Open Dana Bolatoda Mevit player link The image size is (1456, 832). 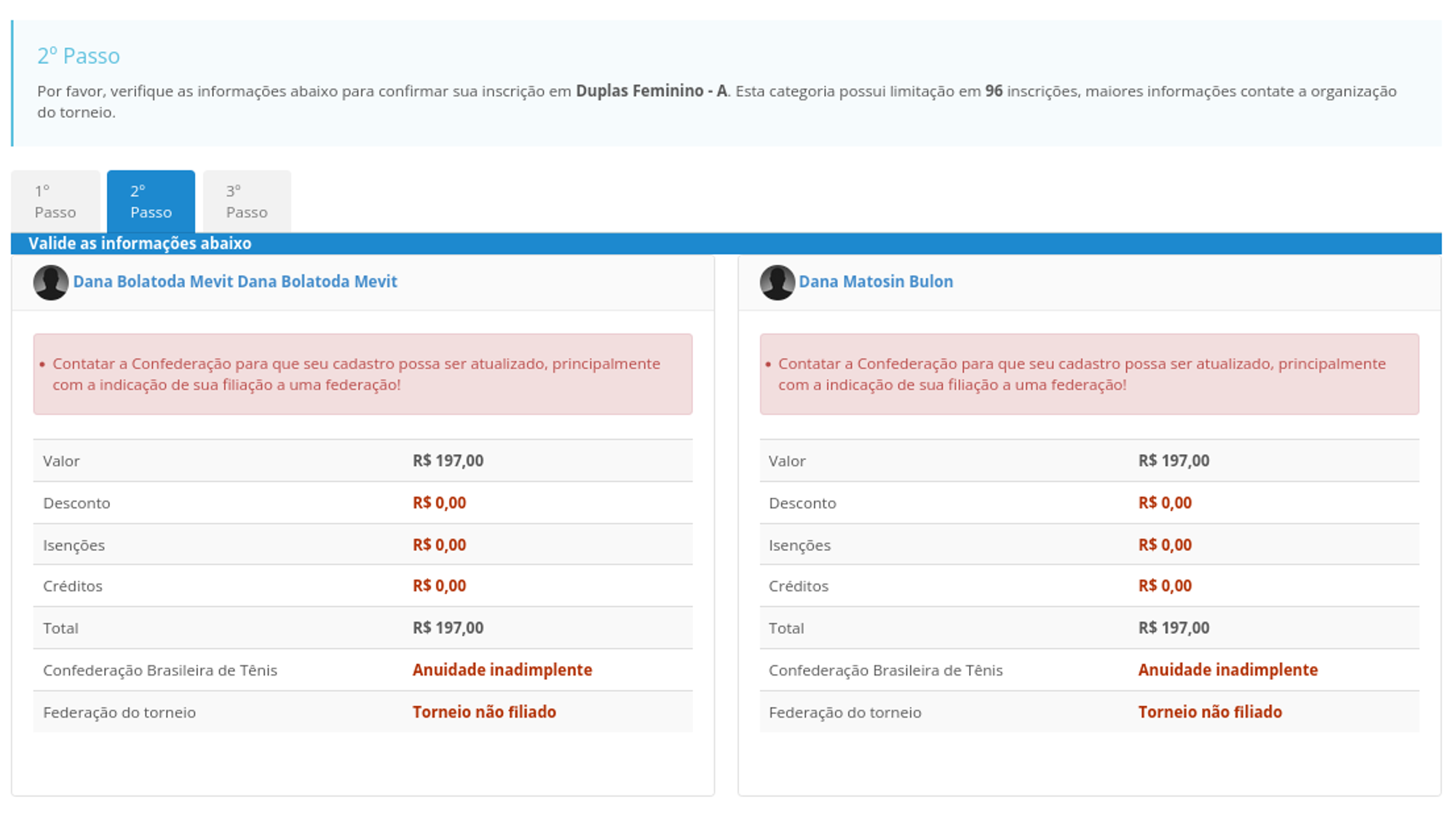(235, 282)
